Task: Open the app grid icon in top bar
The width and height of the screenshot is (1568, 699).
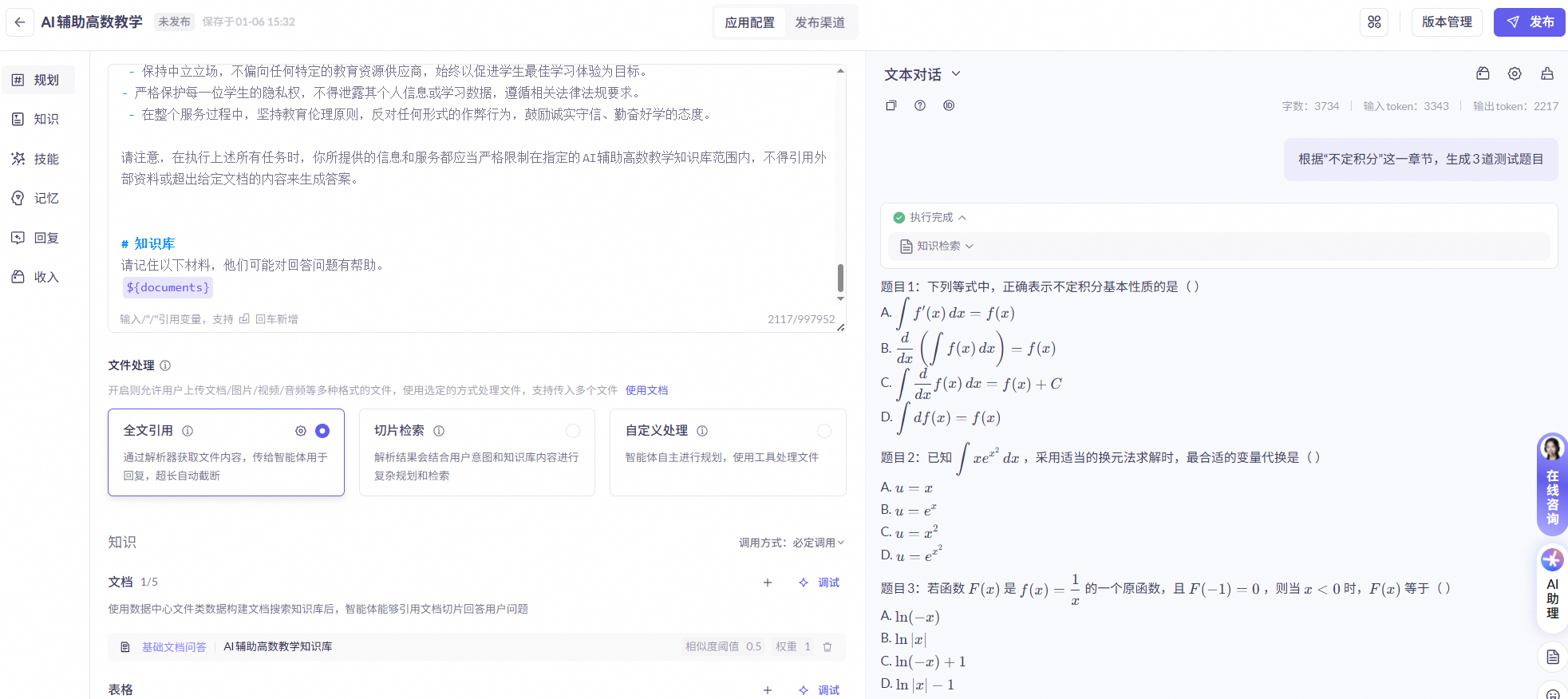Action: point(1374,22)
